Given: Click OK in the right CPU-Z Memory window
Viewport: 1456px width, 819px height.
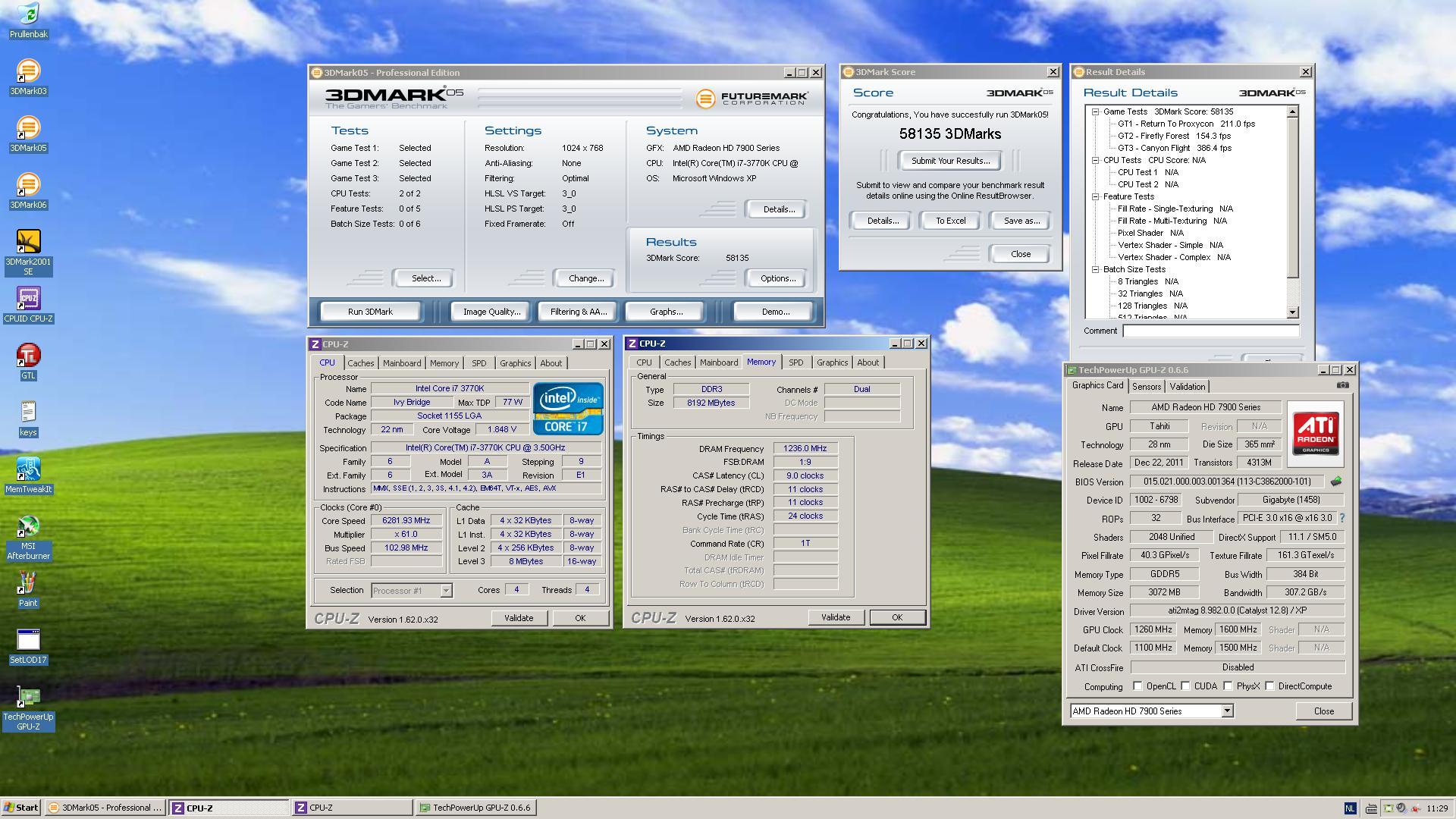Looking at the screenshot, I should pos(897,617).
